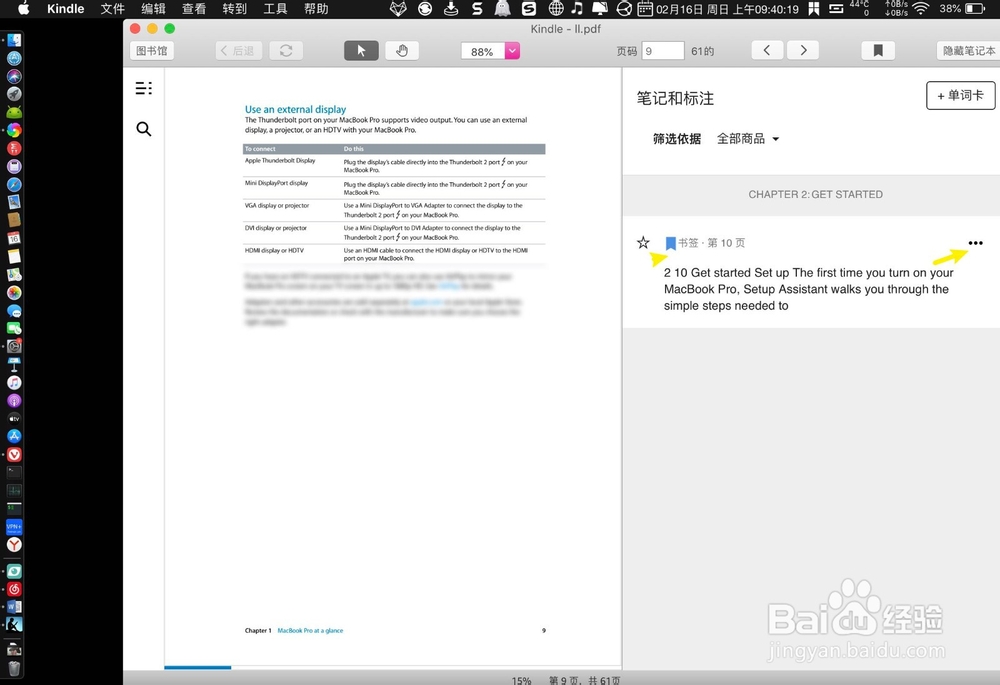Image resolution: width=1000 pixels, height=685 pixels.
Task: Open Finder from the dock
Action: point(14,40)
